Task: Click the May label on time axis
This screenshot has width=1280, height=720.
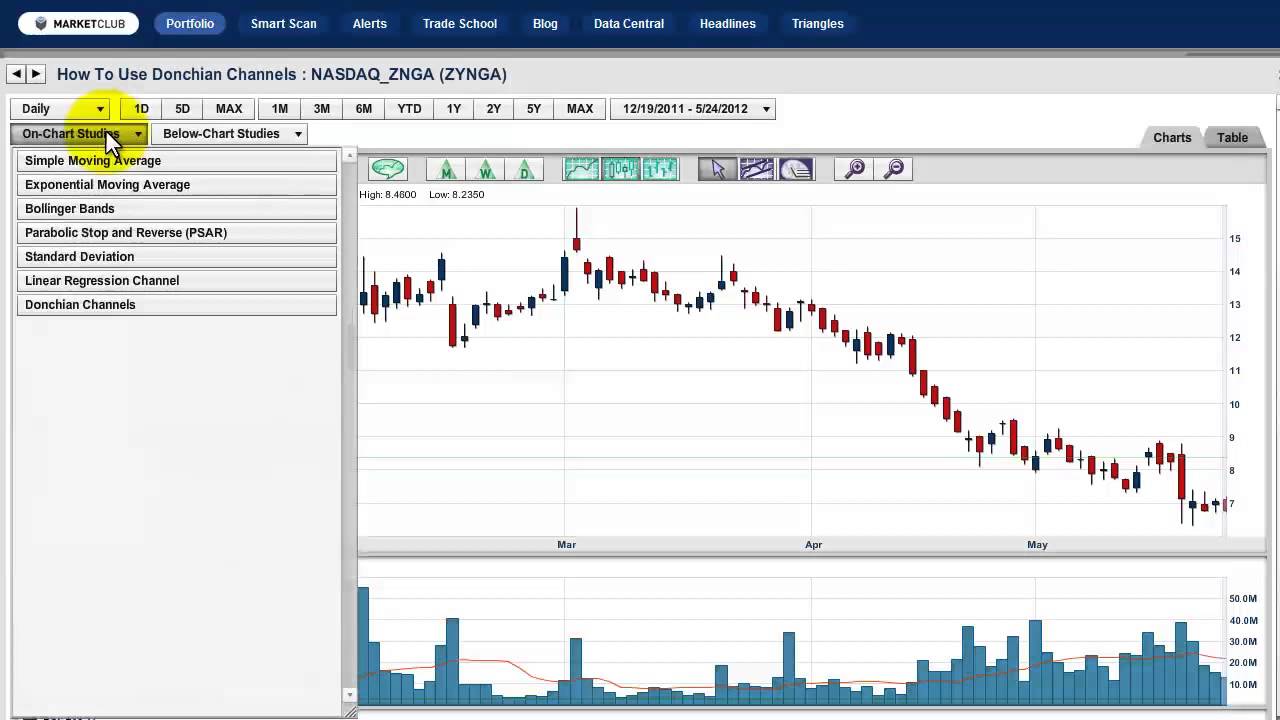Action: click(x=1037, y=545)
